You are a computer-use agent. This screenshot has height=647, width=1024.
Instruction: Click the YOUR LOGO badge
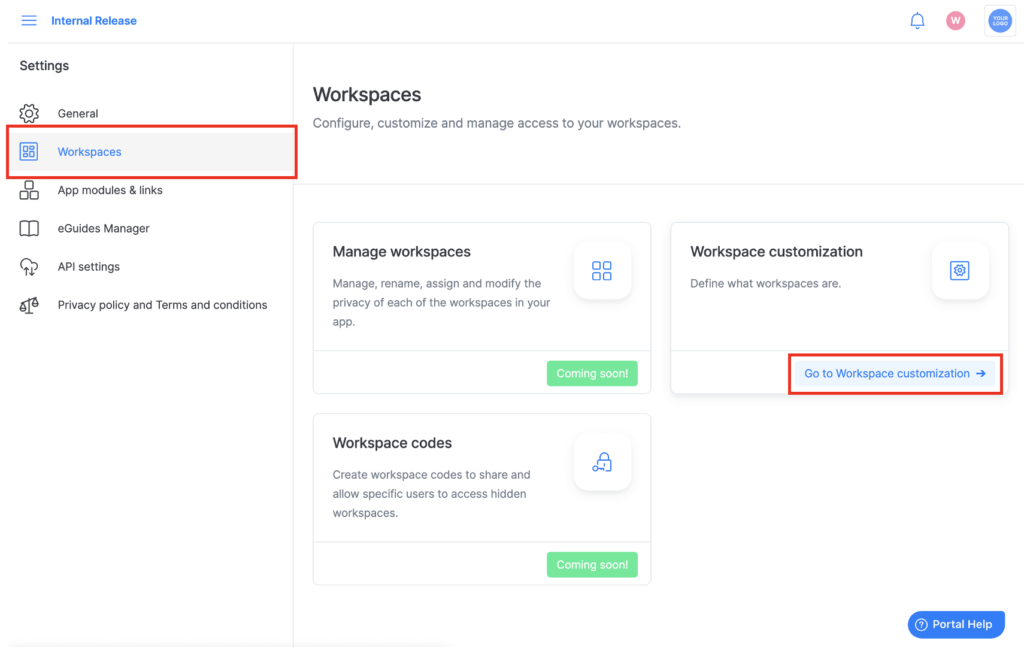(999, 20)
